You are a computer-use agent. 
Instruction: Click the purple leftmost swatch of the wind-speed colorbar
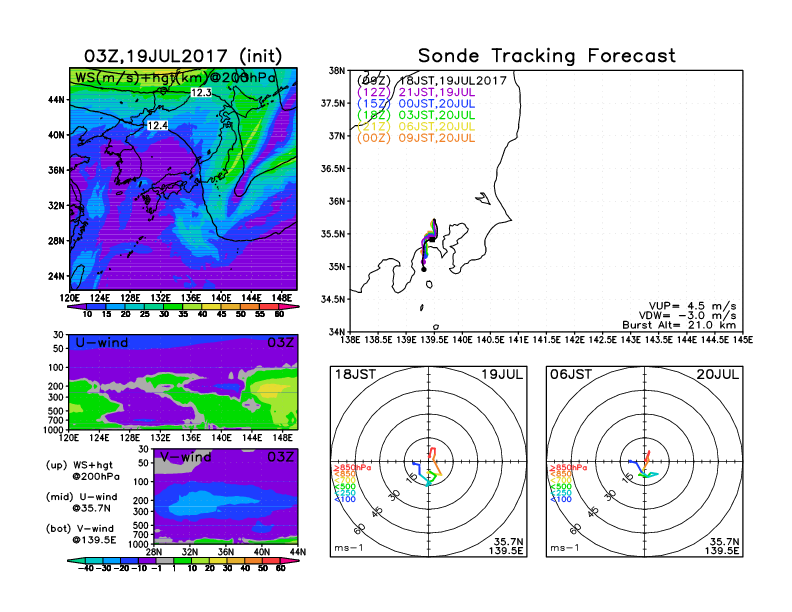77,307
